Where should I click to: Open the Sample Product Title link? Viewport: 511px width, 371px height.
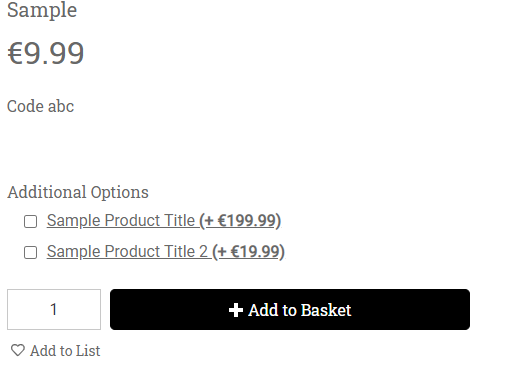click(121, 221)
